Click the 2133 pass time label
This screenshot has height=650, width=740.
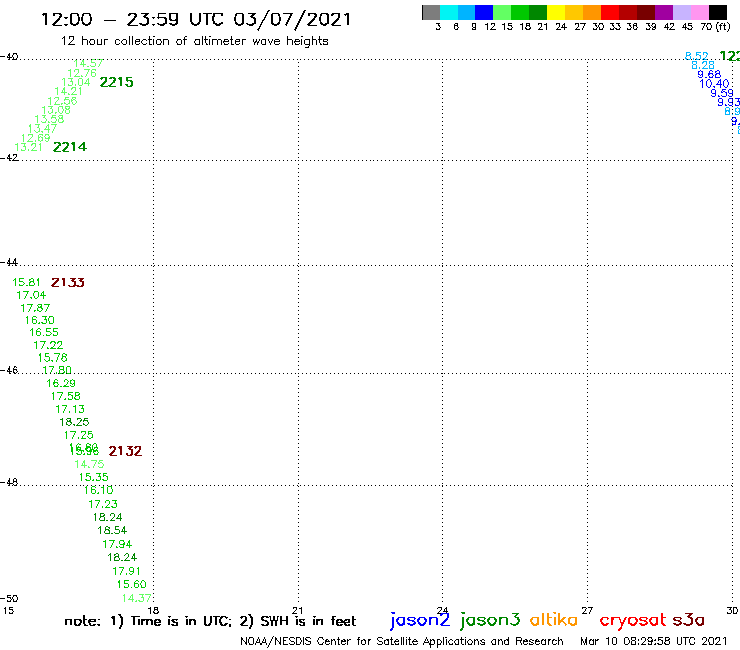pos(67,282)
